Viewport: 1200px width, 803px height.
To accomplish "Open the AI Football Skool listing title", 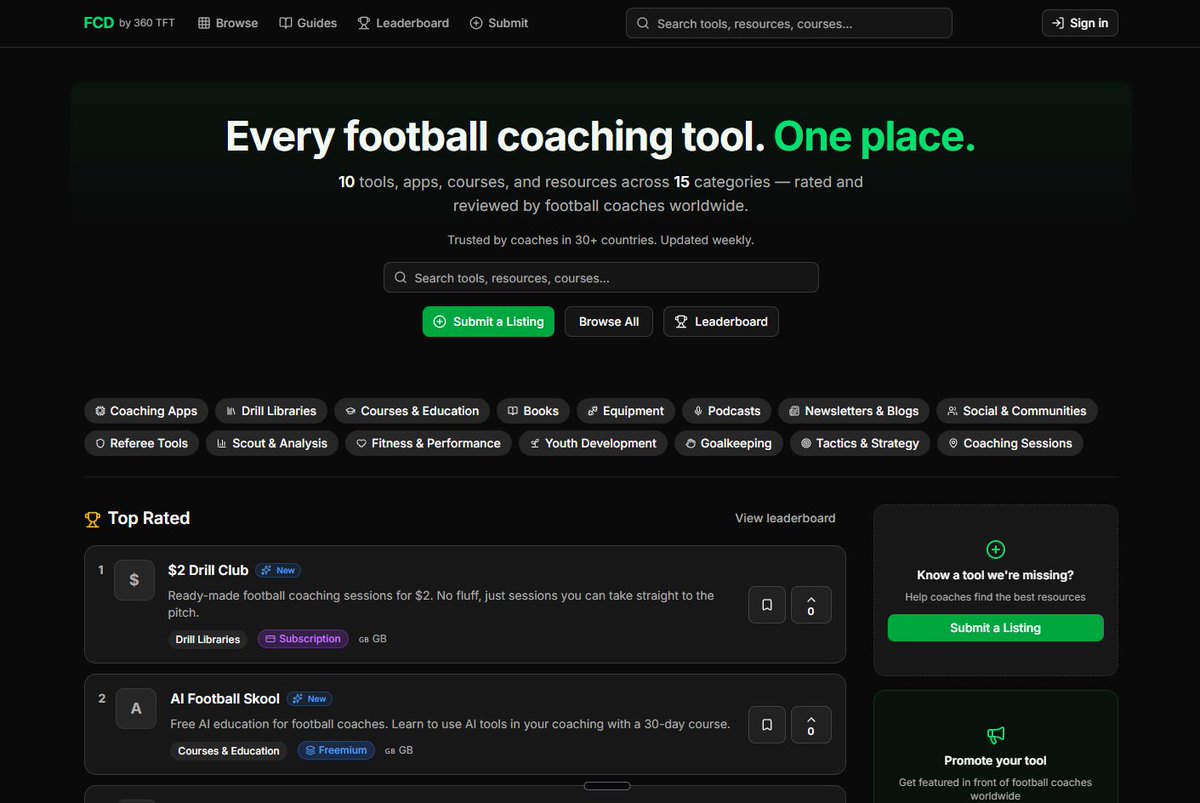I will coord(225,699).
